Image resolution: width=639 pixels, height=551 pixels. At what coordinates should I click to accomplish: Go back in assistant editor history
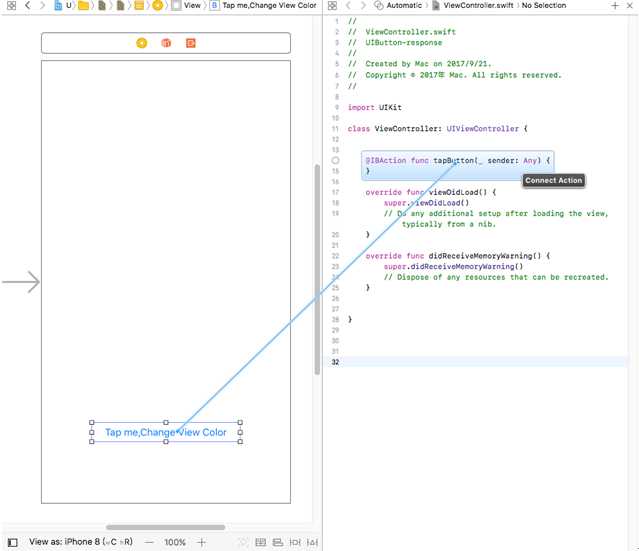(x=348, y=6)
